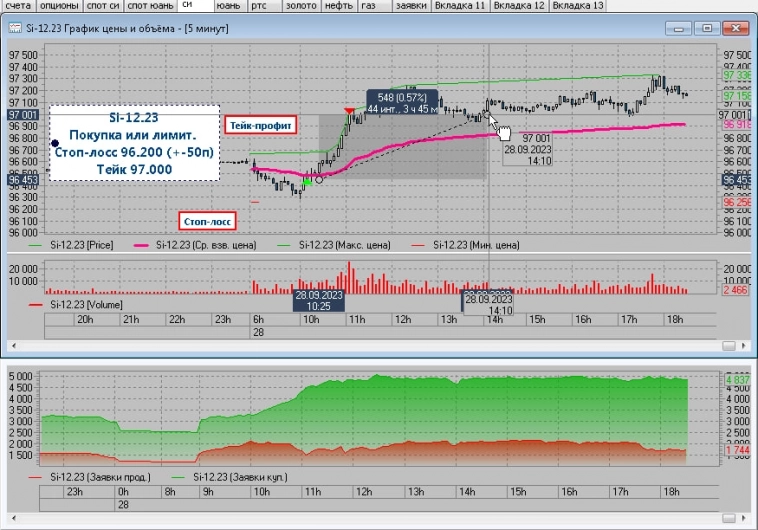Click the 97 001 crosshair price tooltip
758x530 pixels.
pos(527,150)
